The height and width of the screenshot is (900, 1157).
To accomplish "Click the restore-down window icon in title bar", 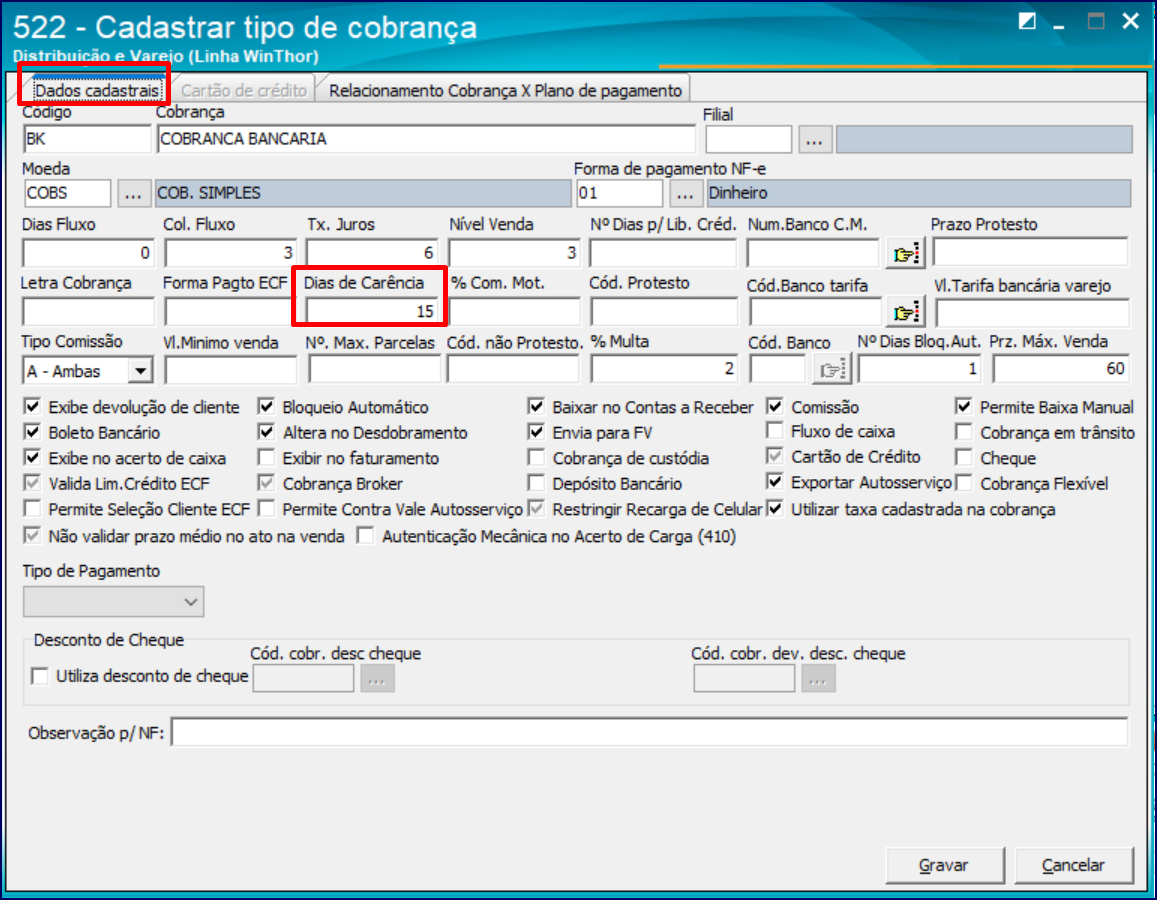I will pos(1026,21).
